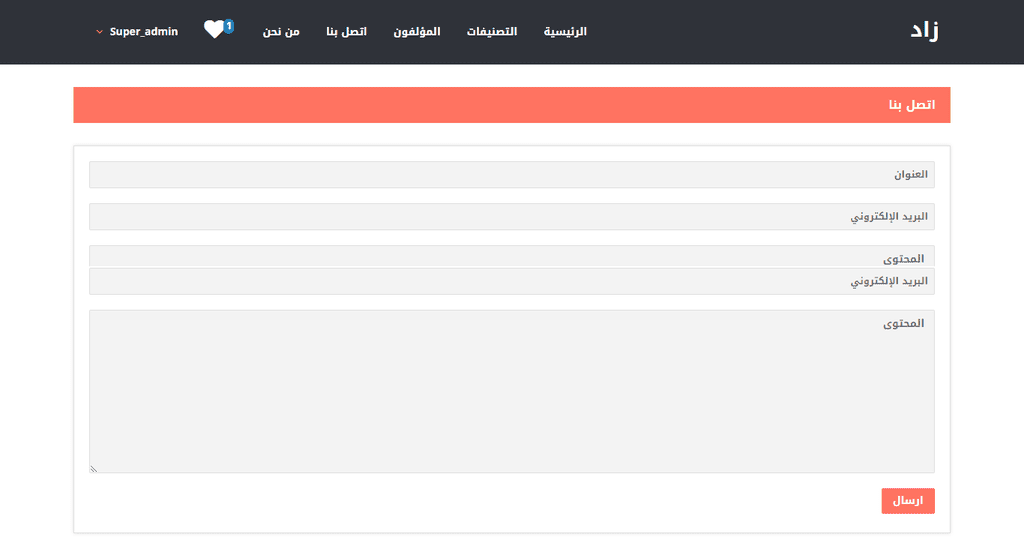Focus the العنوان input field

coord(511,174)
